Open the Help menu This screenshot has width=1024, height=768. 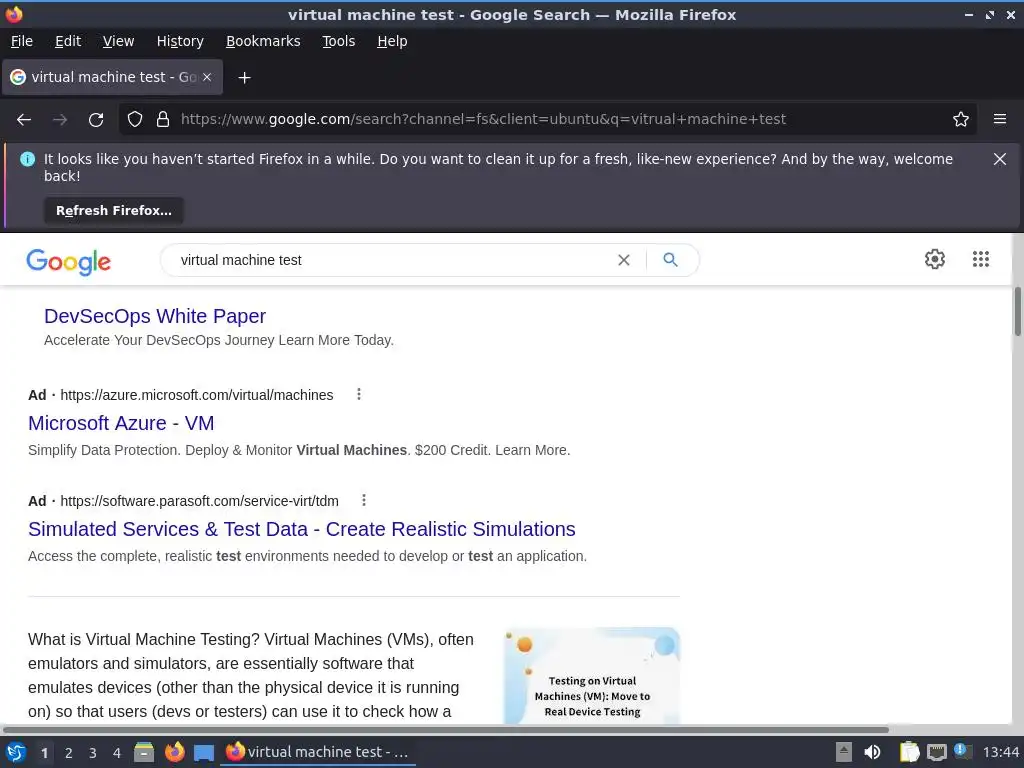[392, 41]
